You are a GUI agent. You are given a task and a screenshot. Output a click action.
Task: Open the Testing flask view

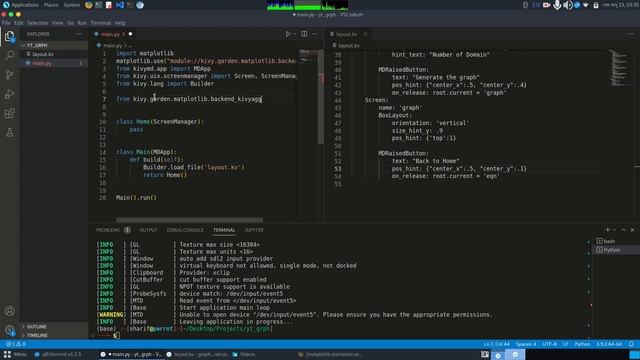pos(9,132)
